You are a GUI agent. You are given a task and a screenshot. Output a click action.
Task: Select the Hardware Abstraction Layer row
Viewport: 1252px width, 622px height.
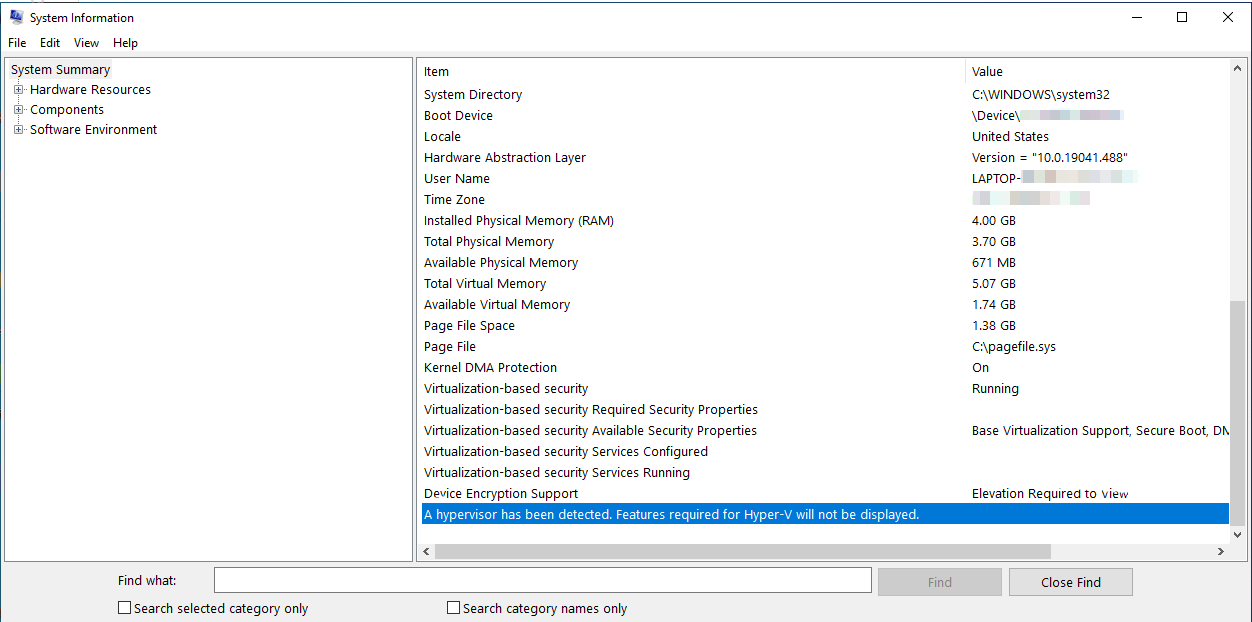[x=823, y=158]
